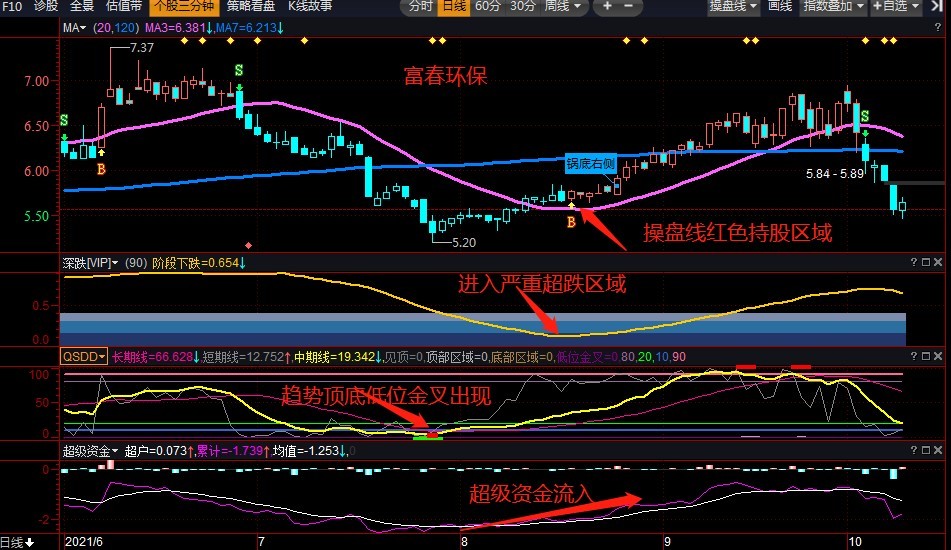Image resolution: width=951 pixels, height=550 pixels.
Task: Switch to 分时 intraday chart view
Action: click(421, 7)
